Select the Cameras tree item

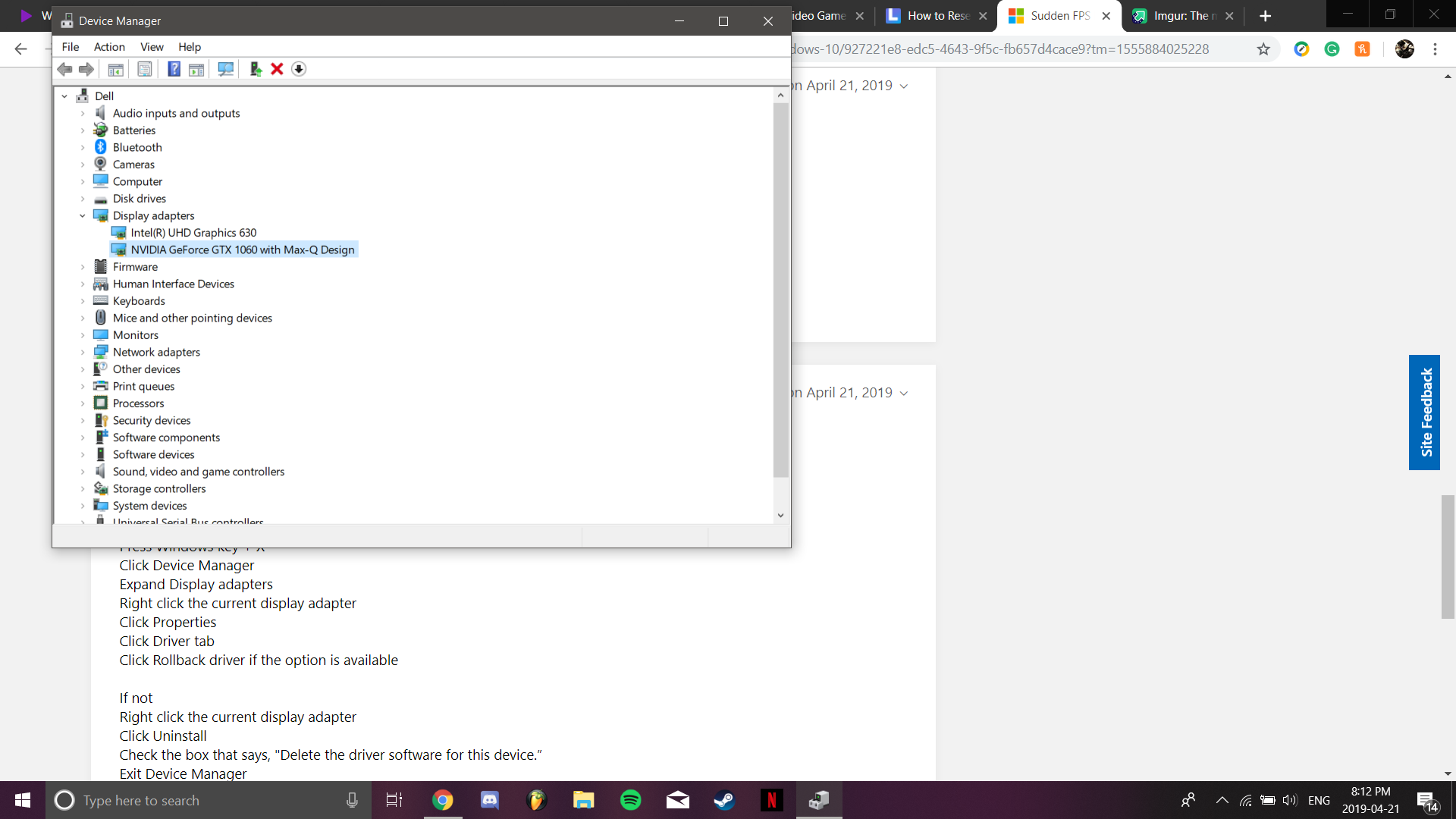click(x=133, y=165)
